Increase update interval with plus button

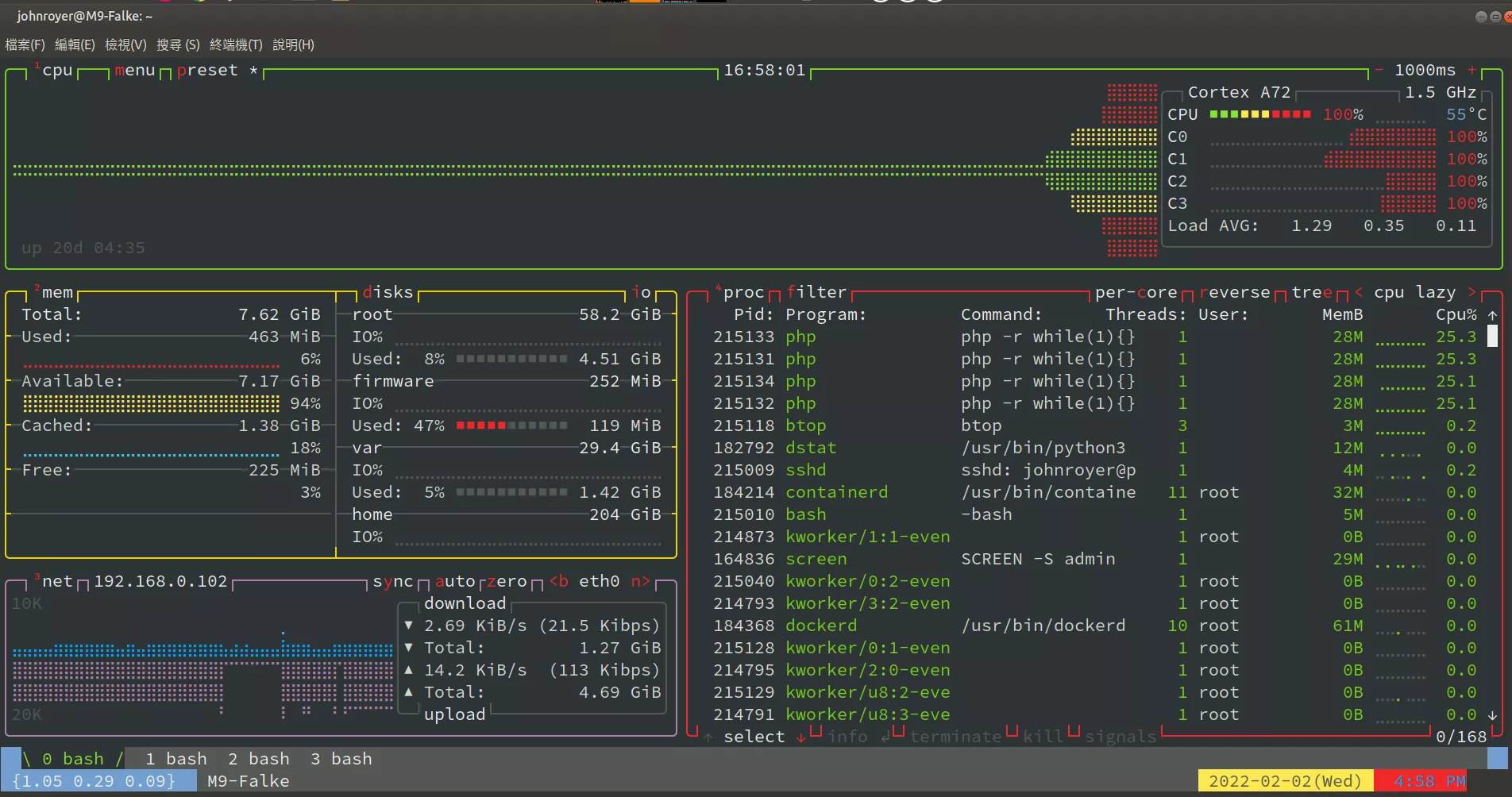pyautogui.click(x=1471, y=70)
